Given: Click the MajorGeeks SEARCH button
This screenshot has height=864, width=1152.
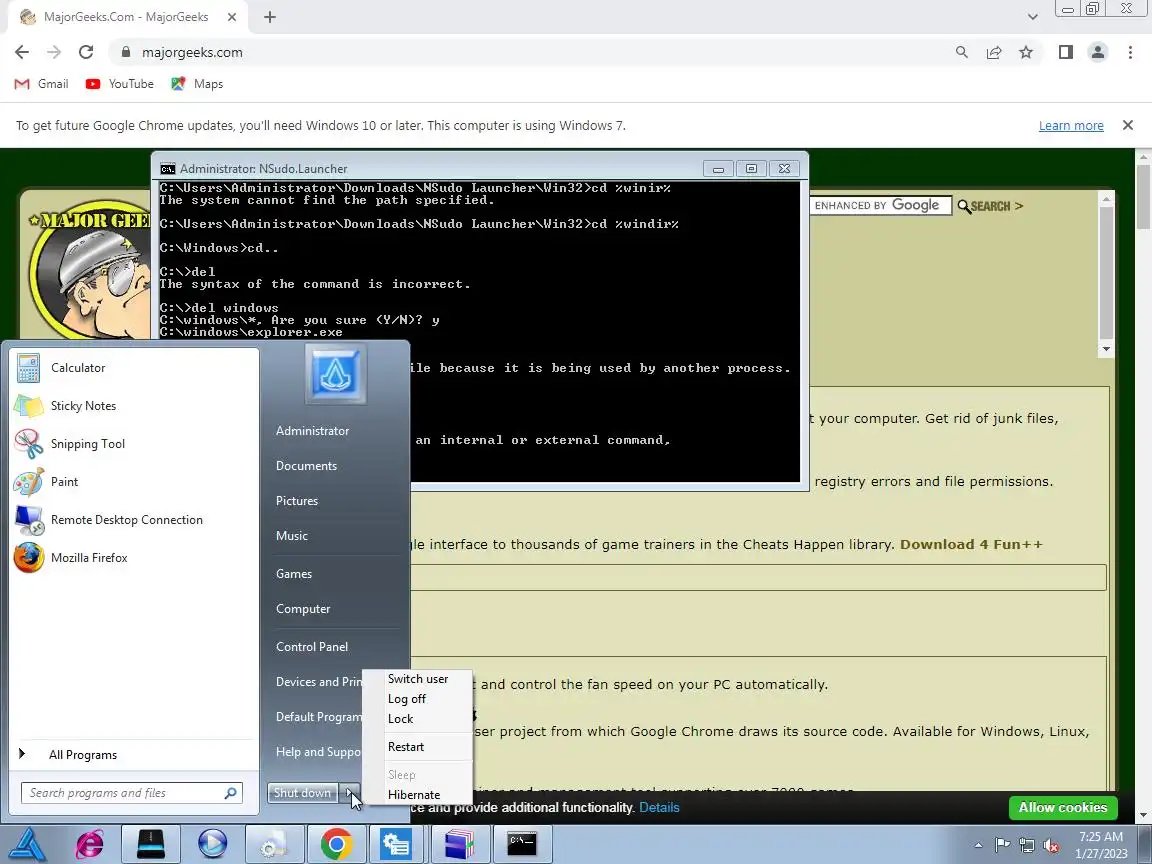Looking at the screenshot, I should point(990,206).
